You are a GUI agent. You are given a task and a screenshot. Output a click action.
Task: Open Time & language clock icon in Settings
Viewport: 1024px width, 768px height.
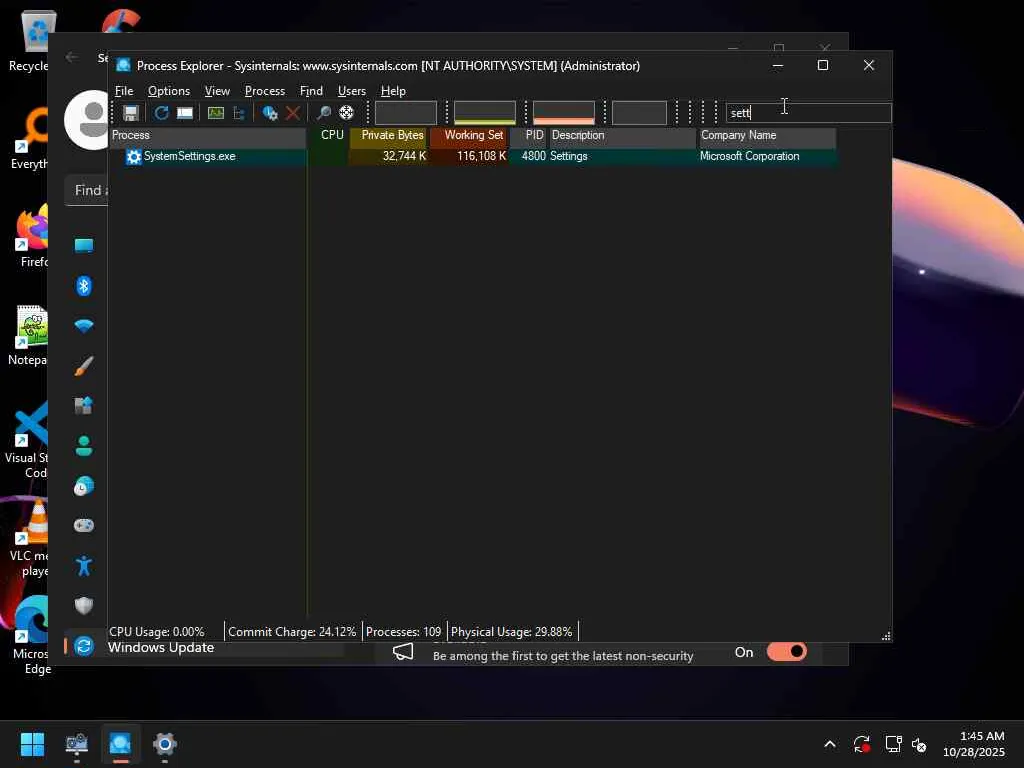84,486
